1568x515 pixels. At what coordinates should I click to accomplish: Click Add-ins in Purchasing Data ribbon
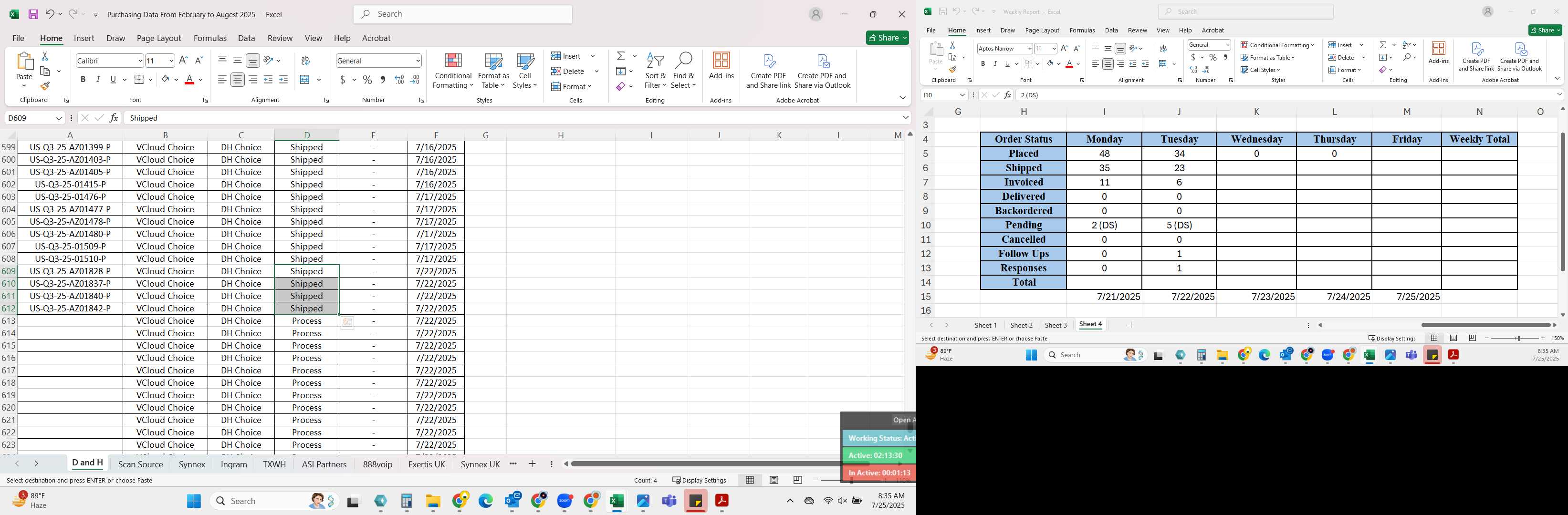point(721,66)
